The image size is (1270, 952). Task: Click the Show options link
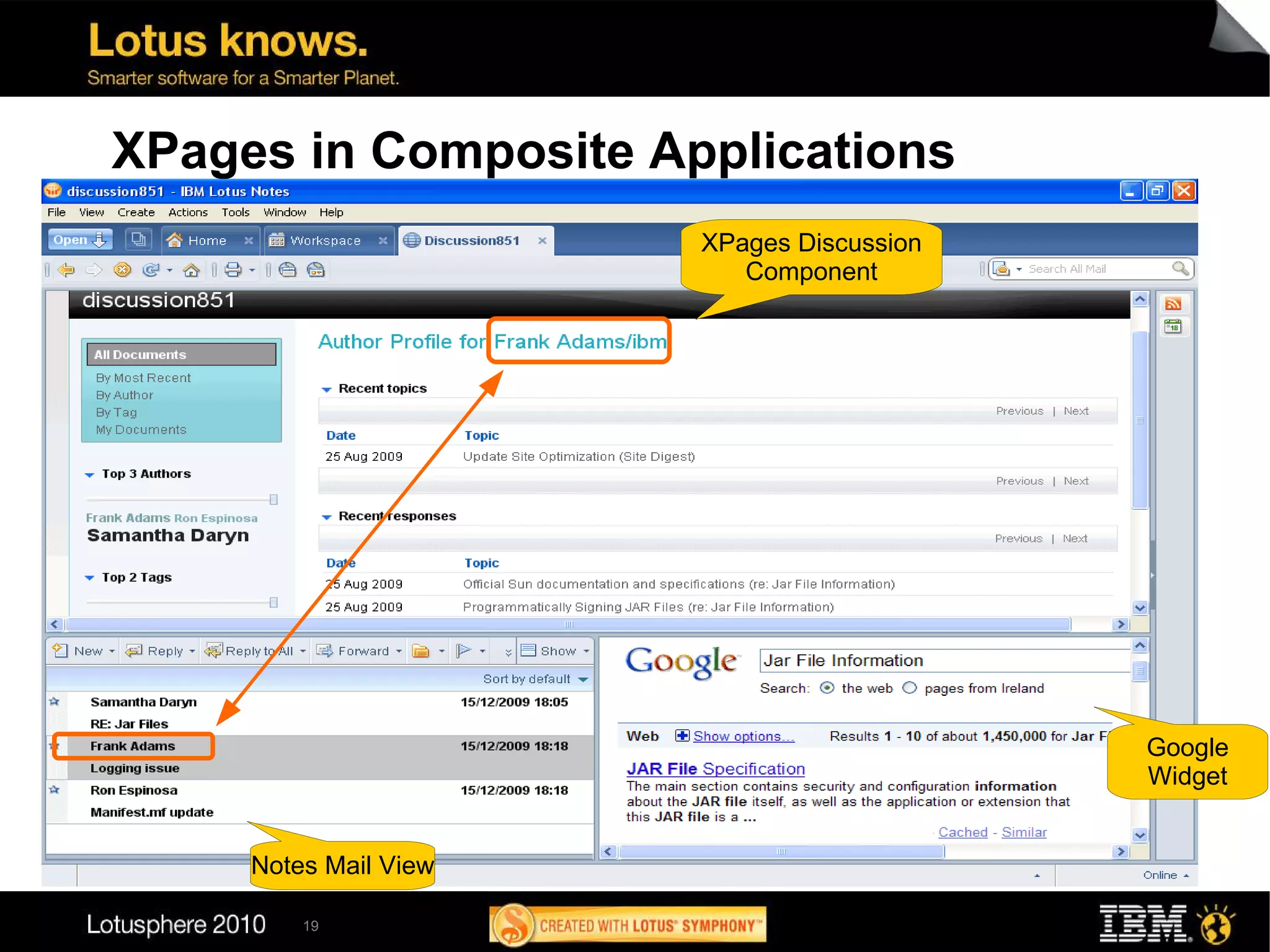[x=743, y=736]
